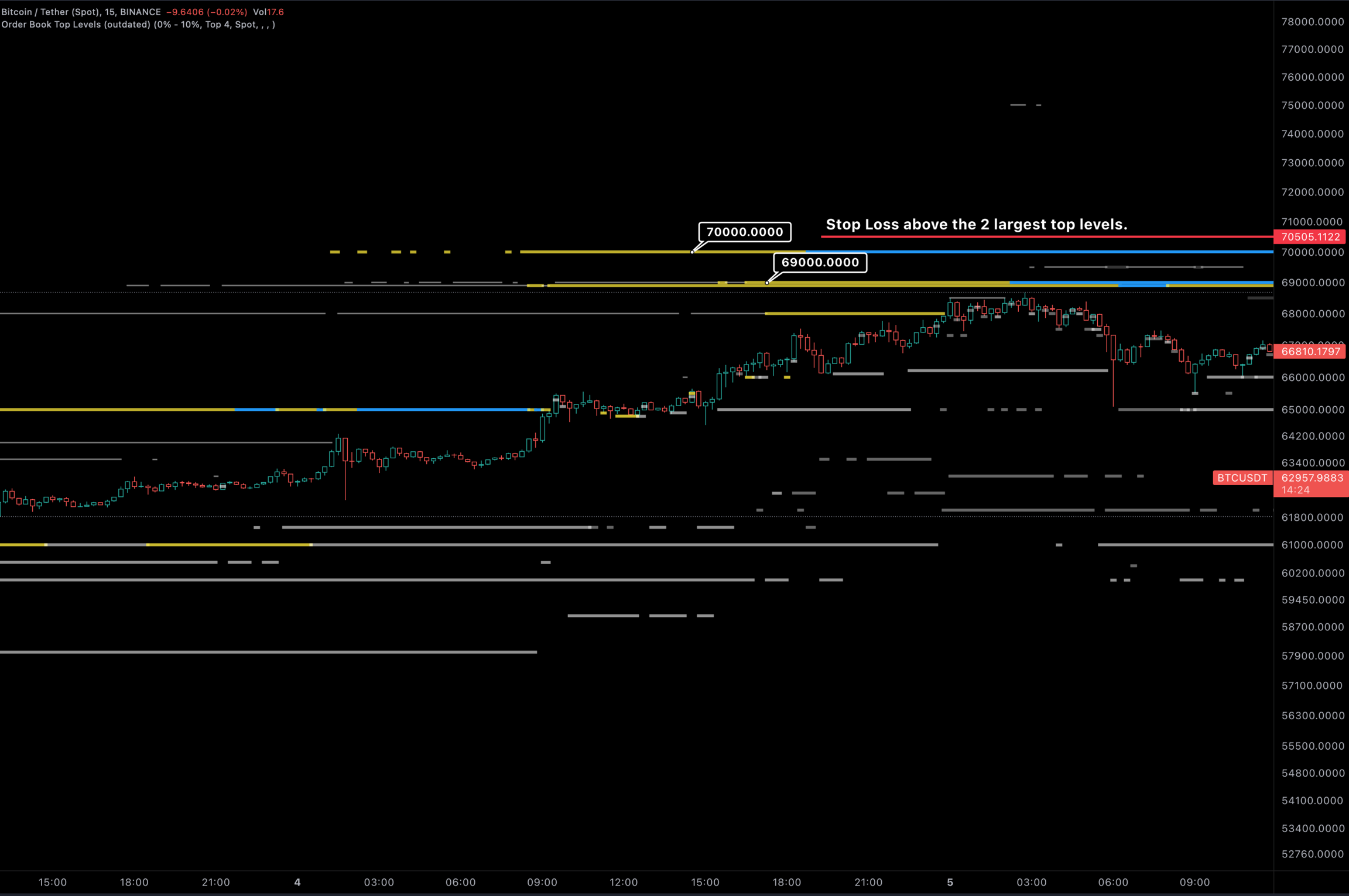Select the Order Book Top Levels indicator legend
The width and height of the screenshot is (1349, 896).
[138, 25]
